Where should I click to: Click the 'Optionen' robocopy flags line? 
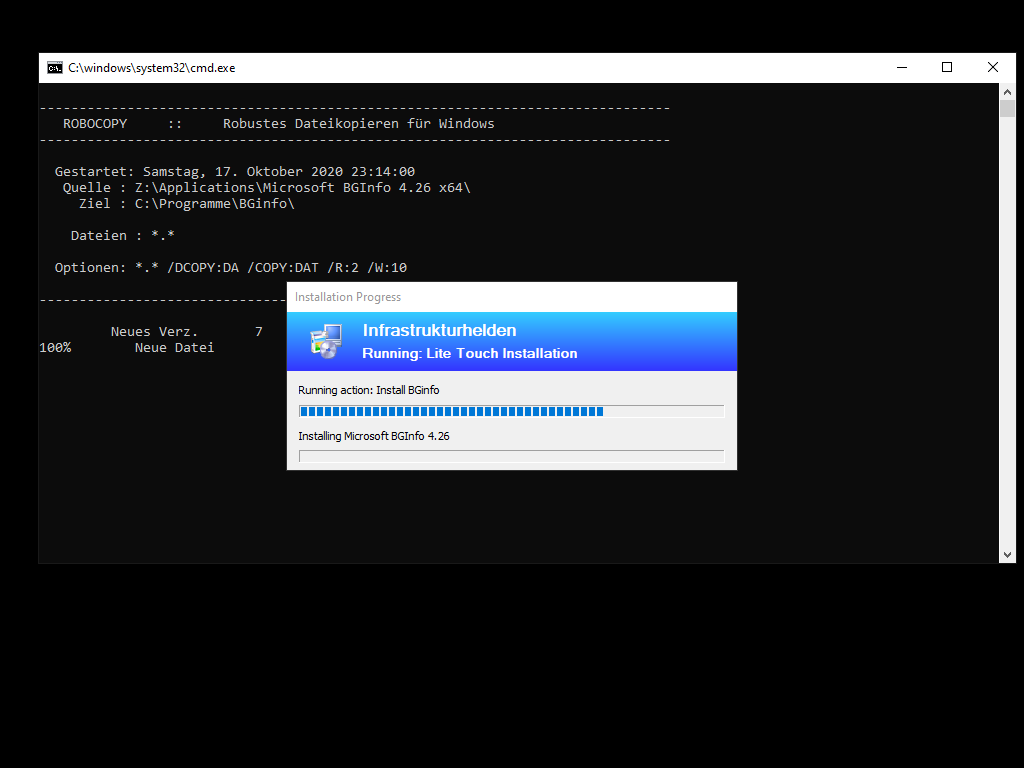tap(231, 268)
